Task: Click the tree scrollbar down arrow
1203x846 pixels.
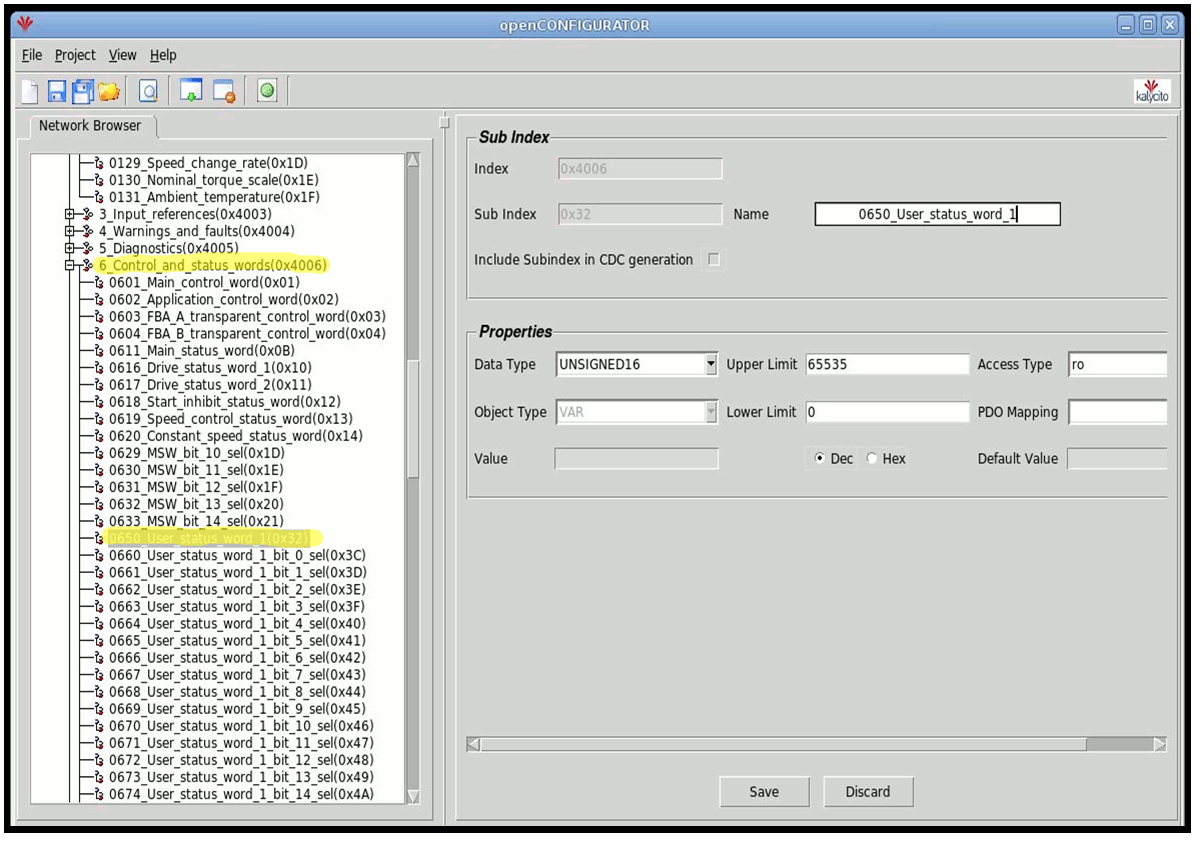Action: pyautogui.click(x=413, y=797)
